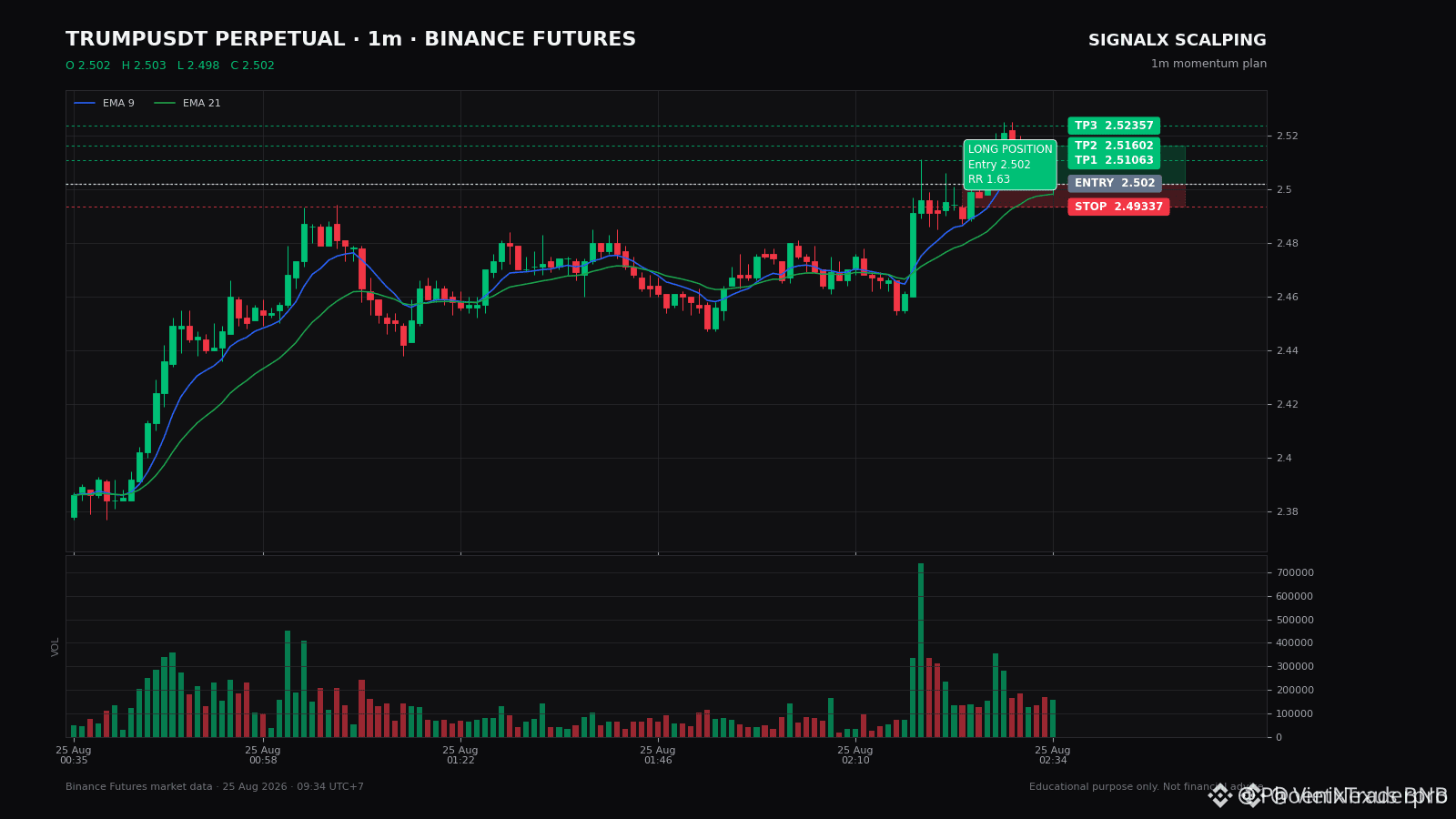Screen dimensions: 1456x819
Task: Select the high value 'H 2.503'
Action: pyautogui.click(x=144, y=66)
